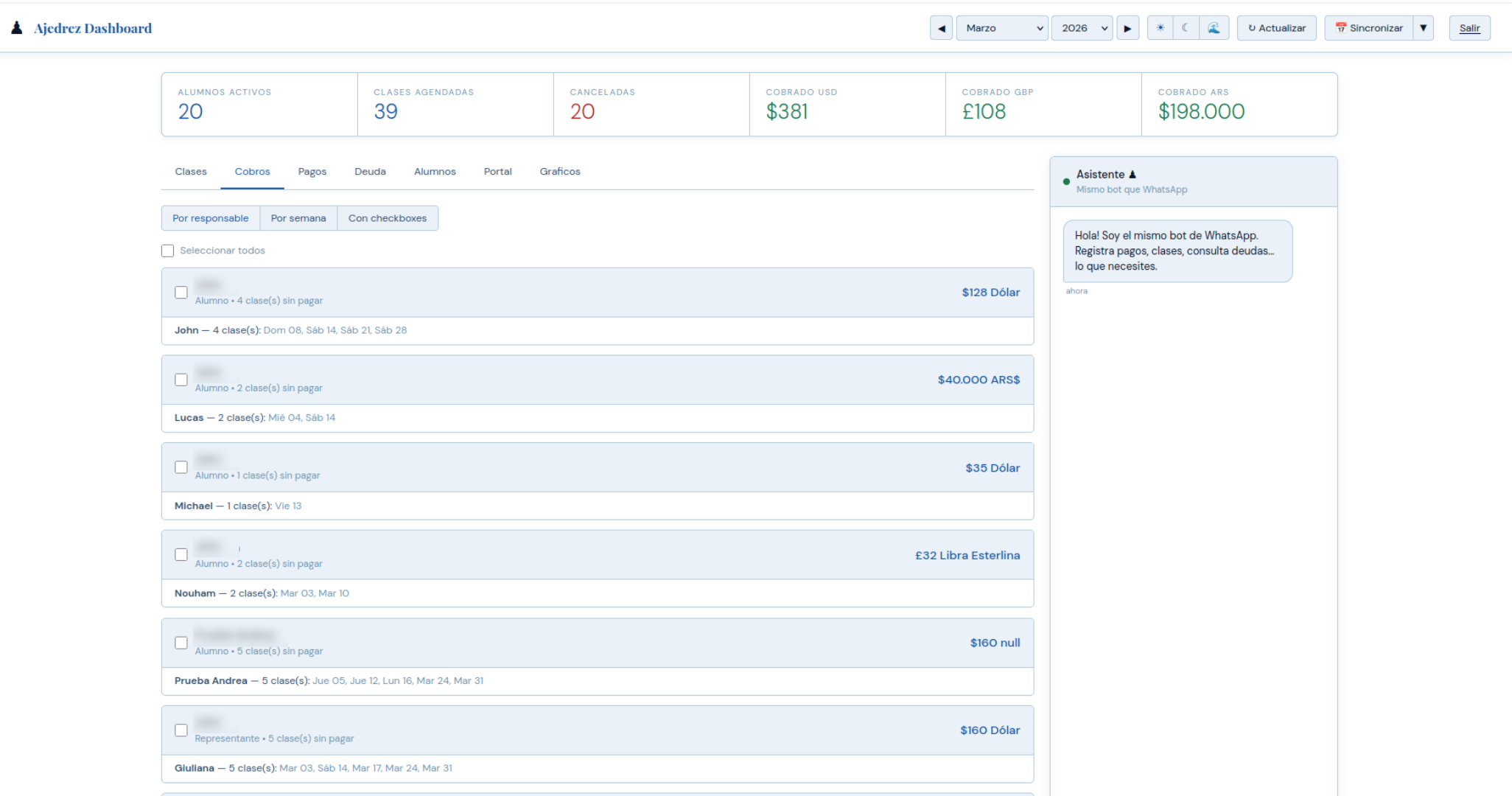Viewport: 1512px width, 796px height.
Task: Select the Por semana view toggle
Action: coord(298,217)
